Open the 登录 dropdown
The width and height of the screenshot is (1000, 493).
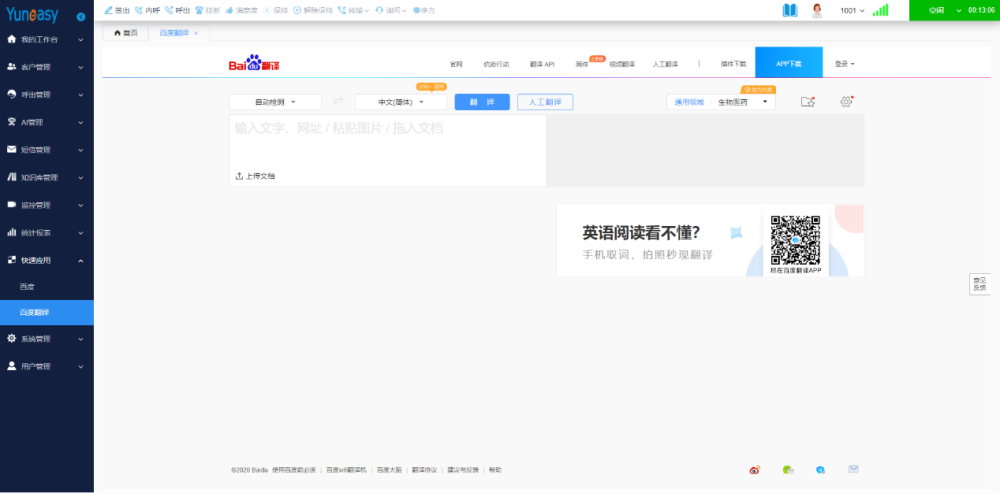pos(844,64)
